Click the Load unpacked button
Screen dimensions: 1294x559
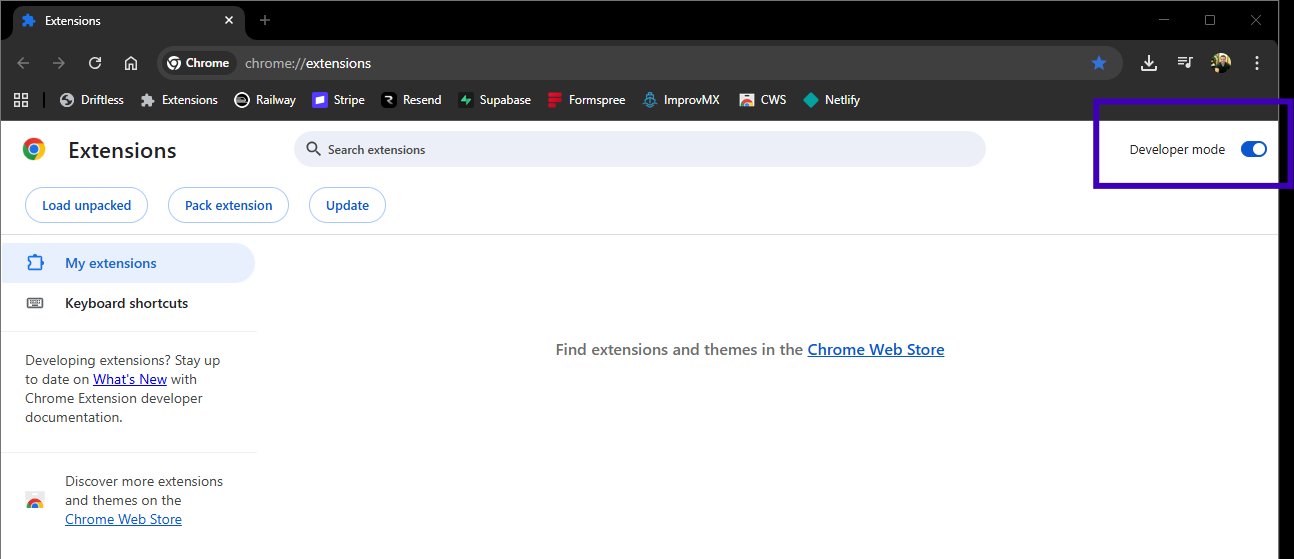tap(86, 205)
